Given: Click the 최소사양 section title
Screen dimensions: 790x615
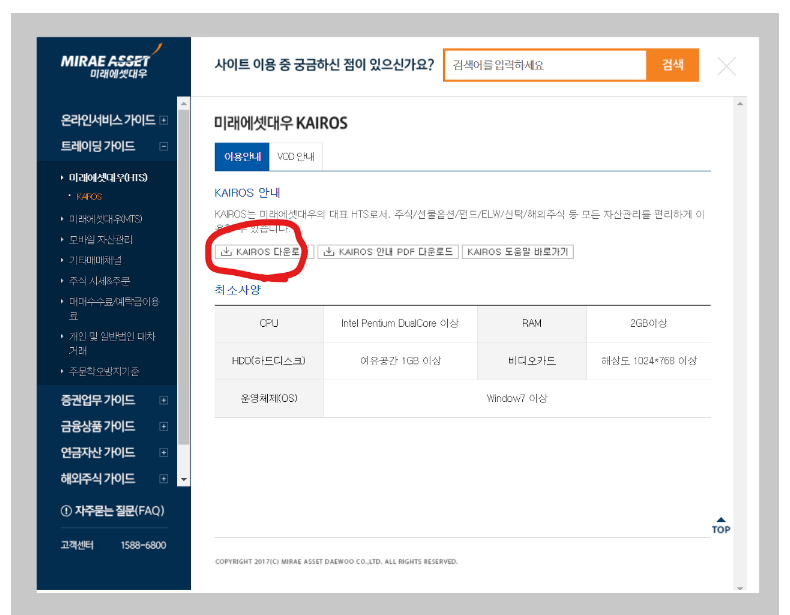Looking at the screenshot, I should coord(237,290).
